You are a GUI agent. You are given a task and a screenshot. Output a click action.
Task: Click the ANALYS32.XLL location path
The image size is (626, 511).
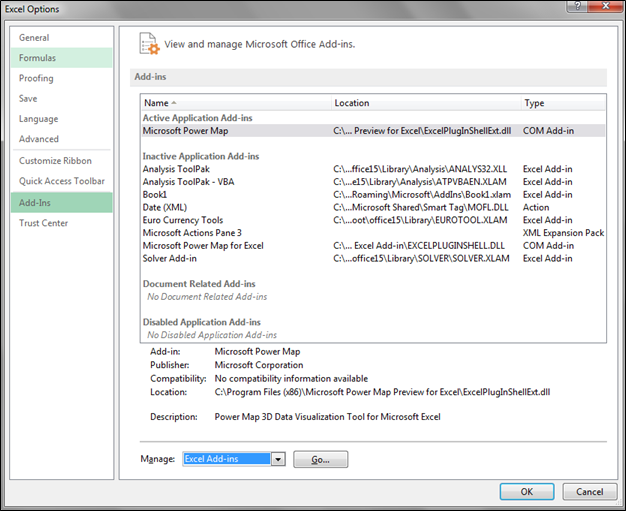pos(420,169)
